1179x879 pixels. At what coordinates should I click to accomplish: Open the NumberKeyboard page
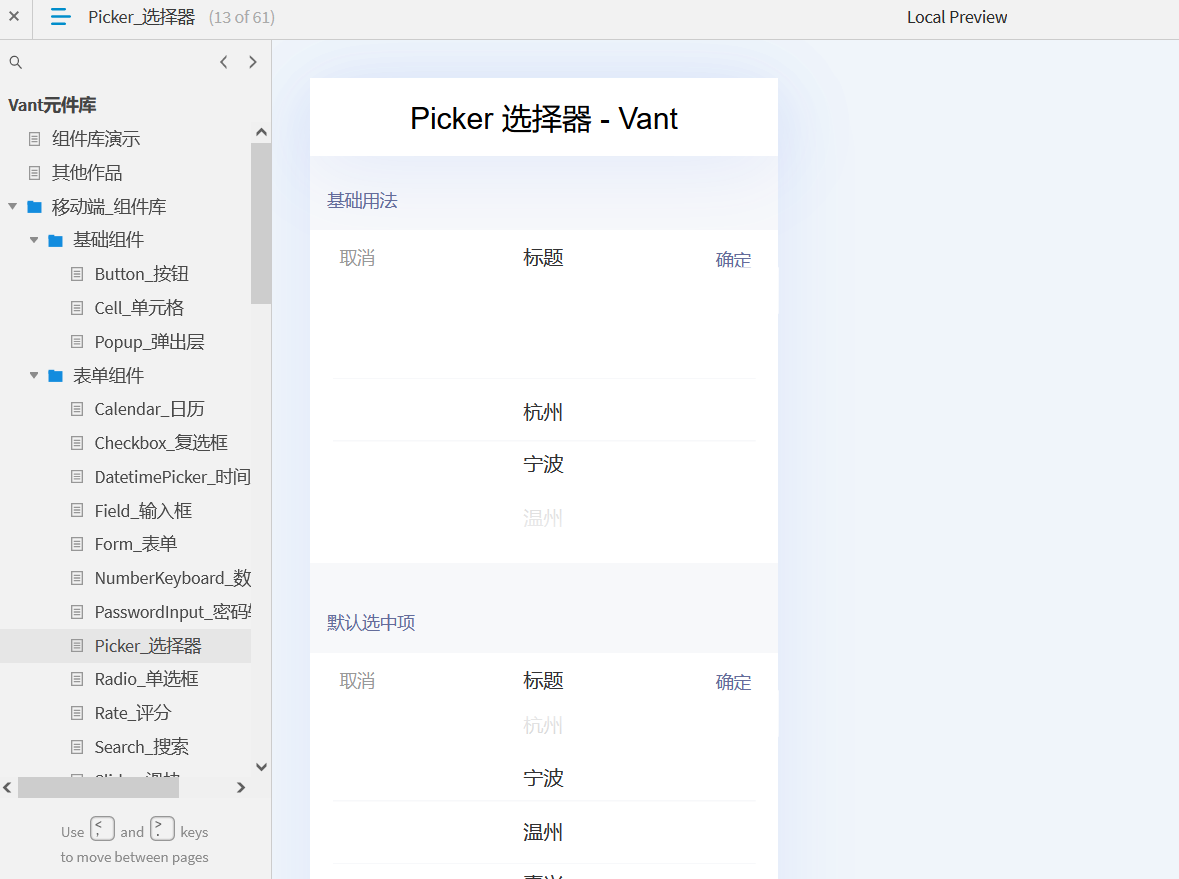tap(173, 578)
